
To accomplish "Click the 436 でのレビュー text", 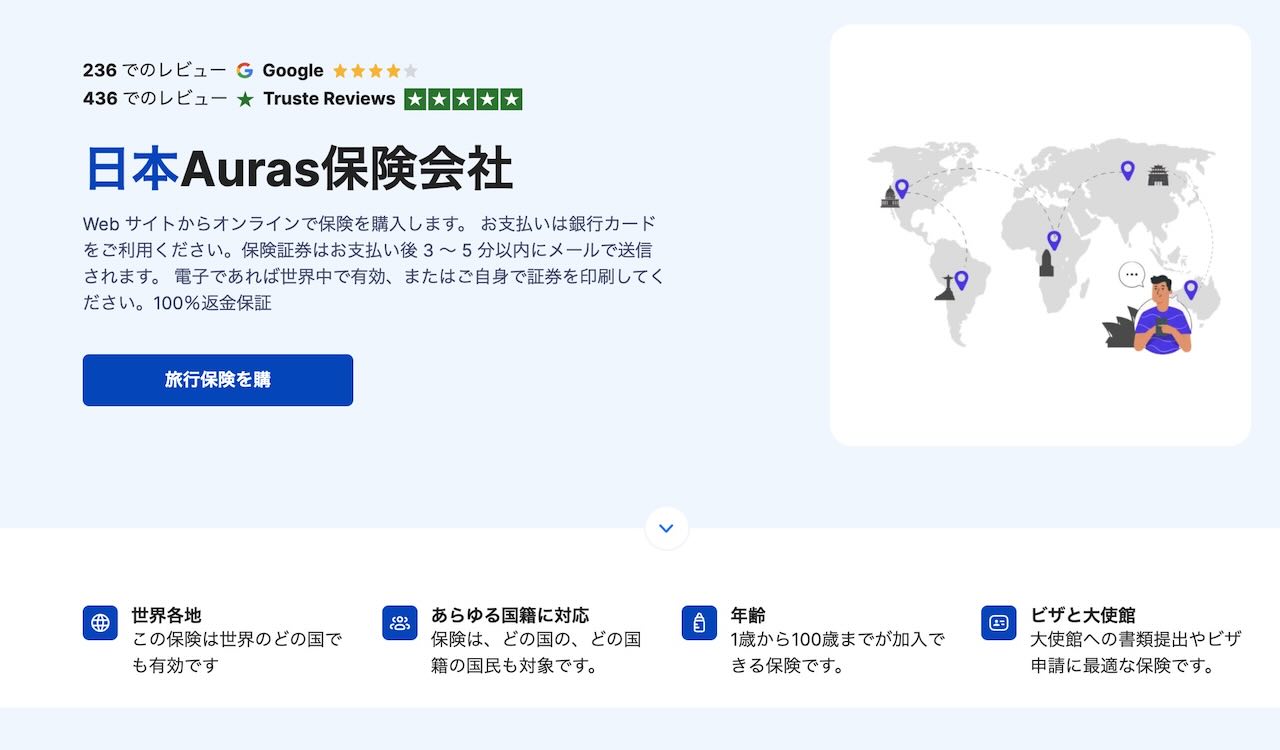I will coord(155,99).
